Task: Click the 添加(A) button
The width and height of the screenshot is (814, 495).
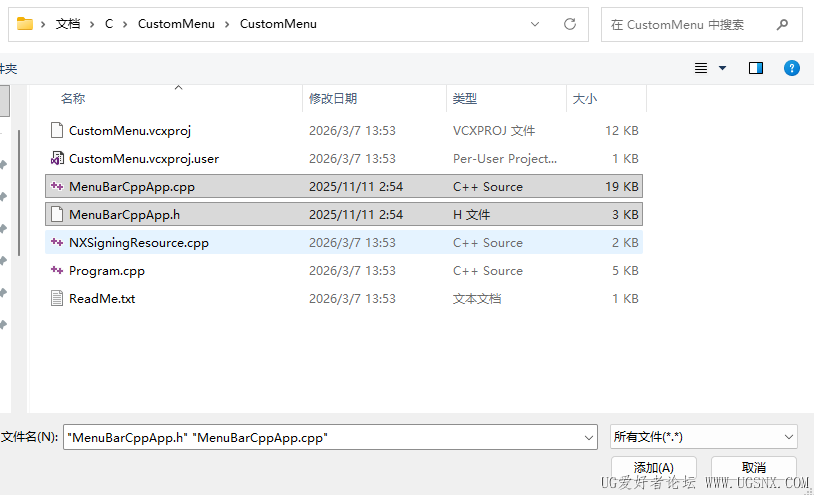Action: point(654,468)
